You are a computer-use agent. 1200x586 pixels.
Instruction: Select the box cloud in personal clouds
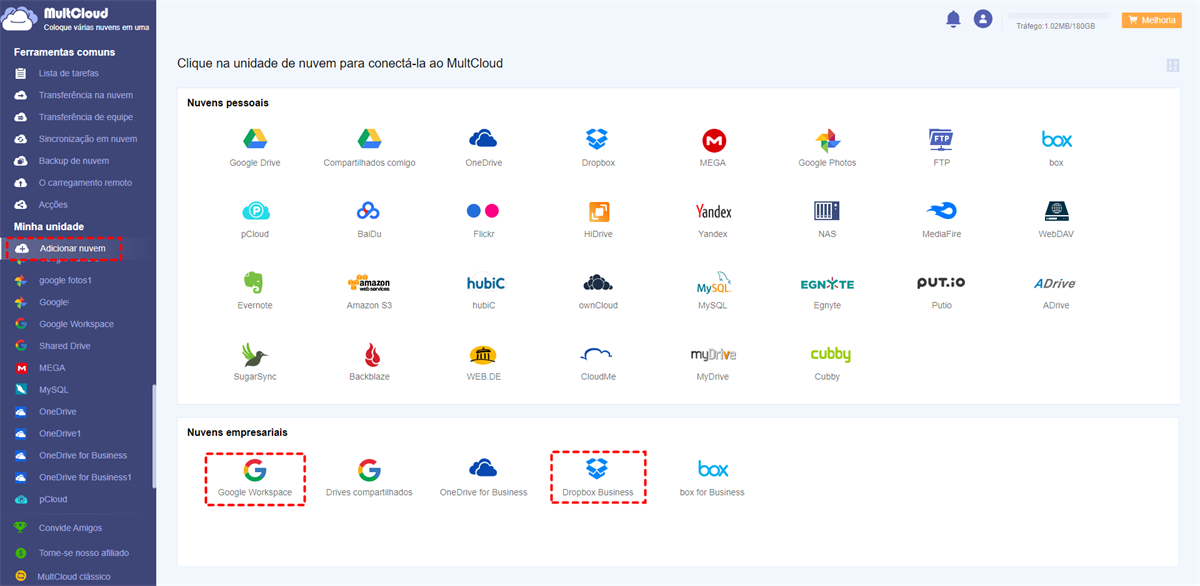tap(1056, 147)
